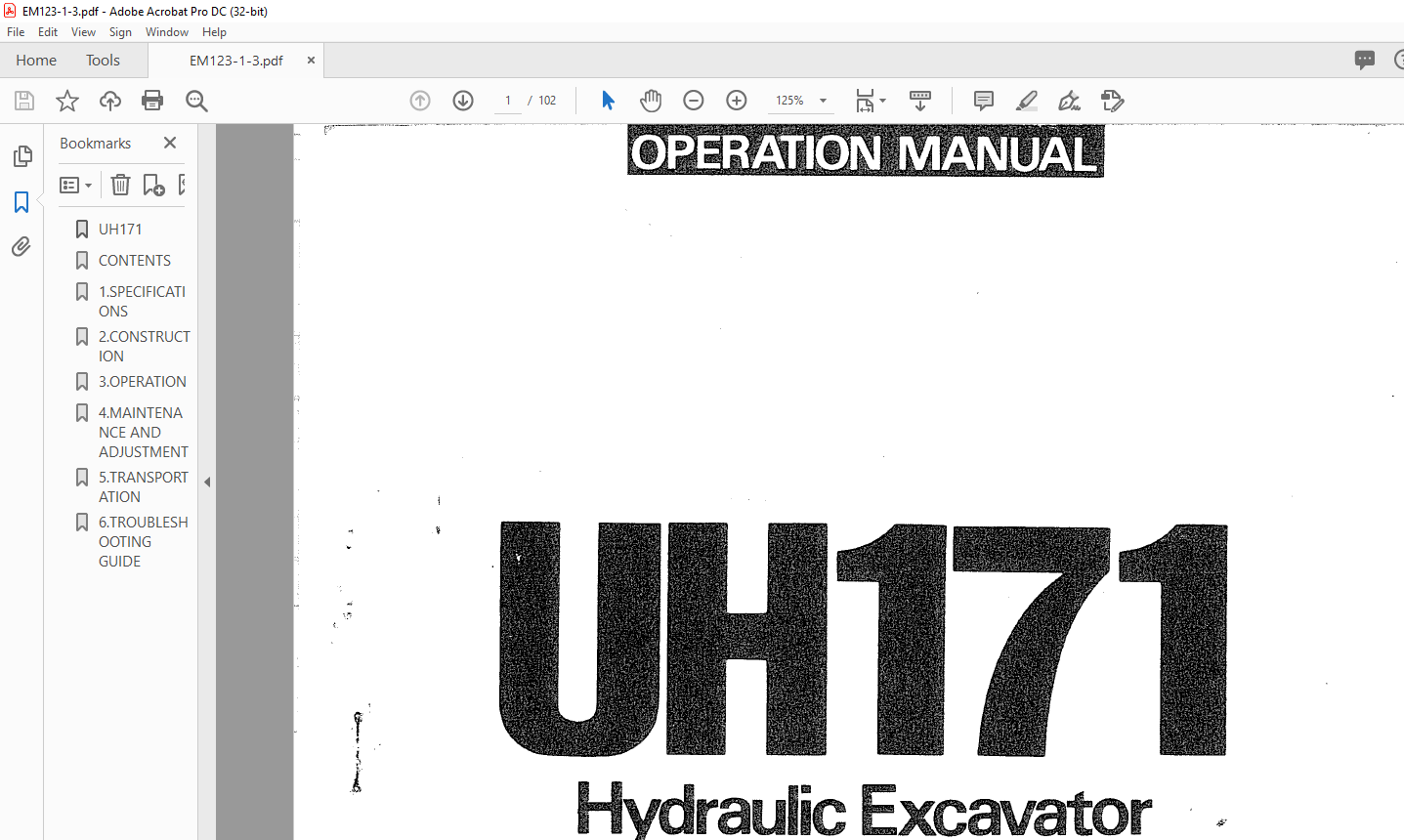Go to the next page arrow

(x=463, y=101)
